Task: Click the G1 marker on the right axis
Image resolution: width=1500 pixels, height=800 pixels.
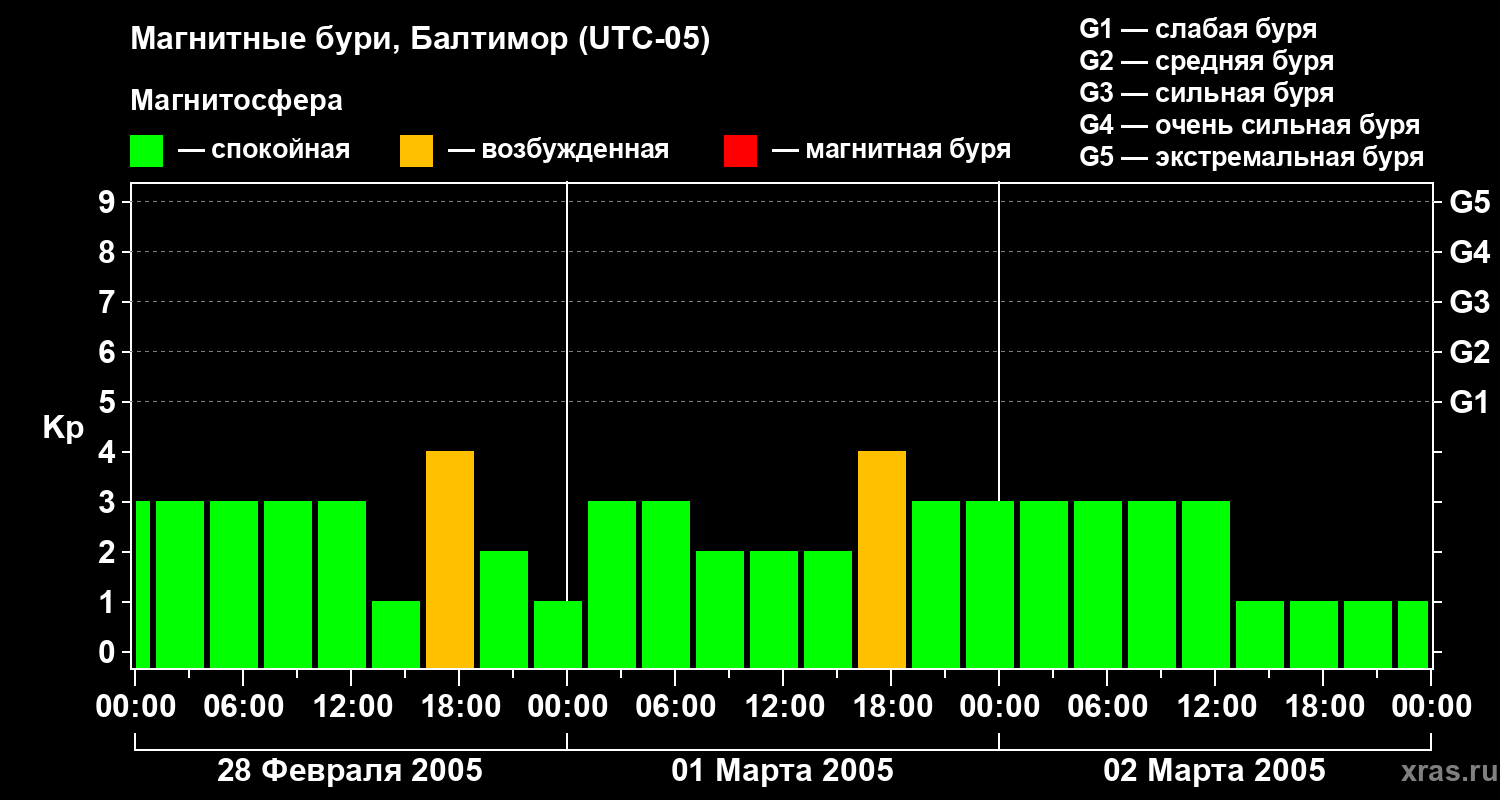Action: 1469,402
